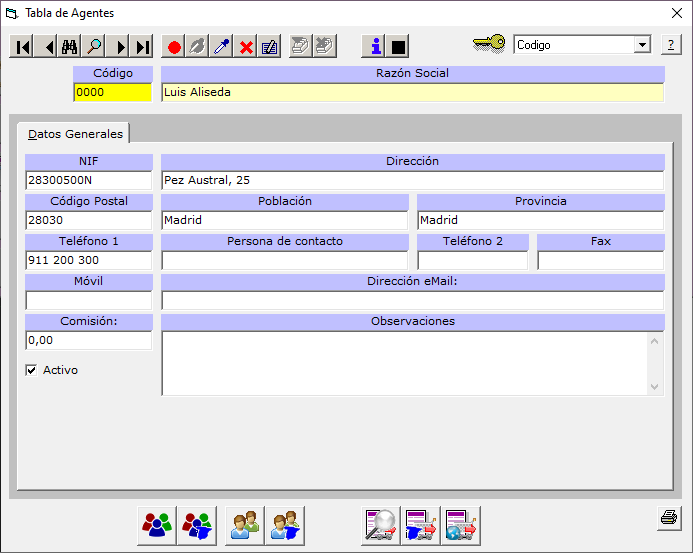693x553 pixels.
Task: Click the three colored people group button
Action: [156, 524]
